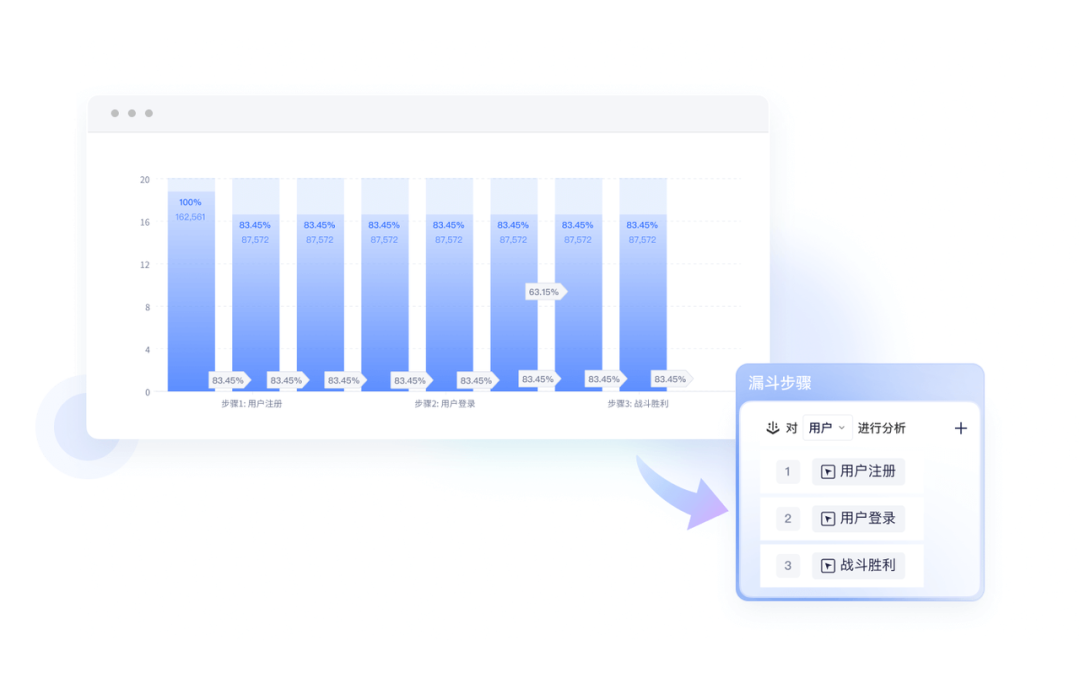Click step number 1 badge

click(x=787, y=471)
